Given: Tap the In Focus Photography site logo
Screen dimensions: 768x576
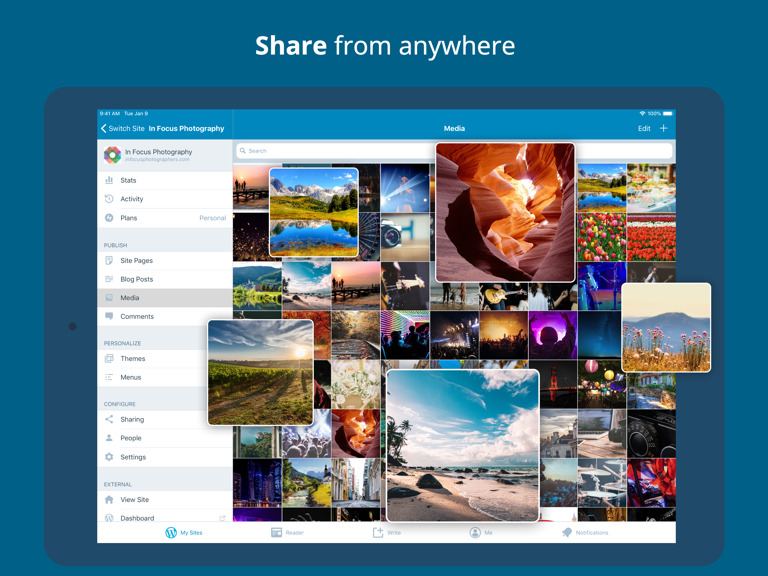Looking at the screenshot, I should pyautogui.click(x=112, y=155).
